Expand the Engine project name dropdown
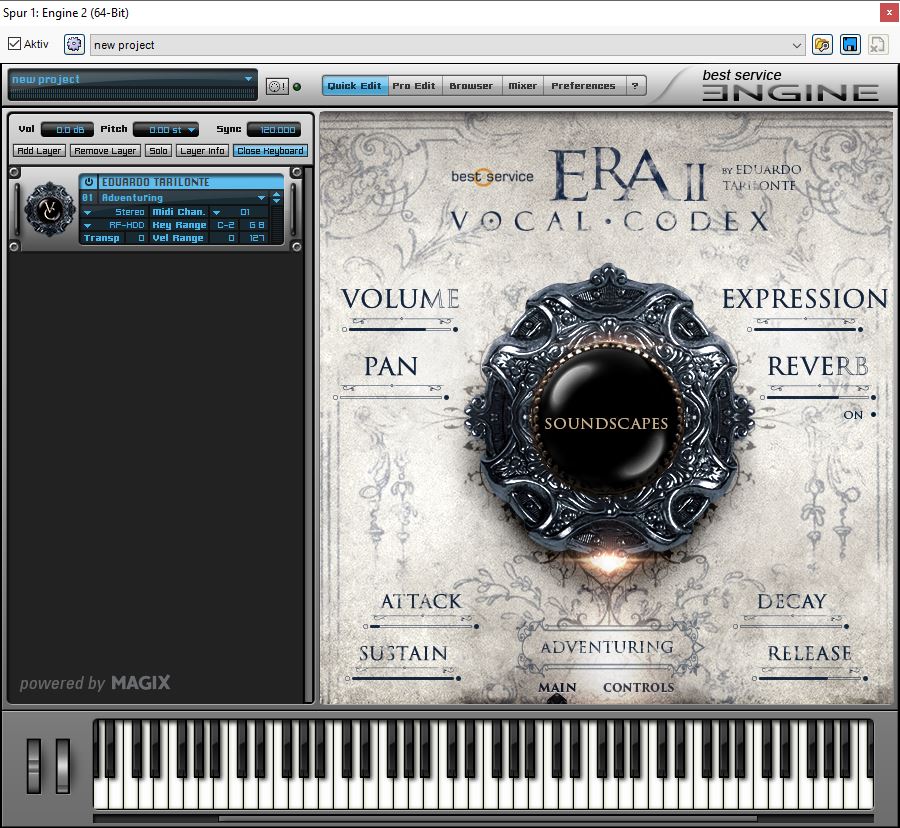 pyautogui.click(x=248, y=79)
